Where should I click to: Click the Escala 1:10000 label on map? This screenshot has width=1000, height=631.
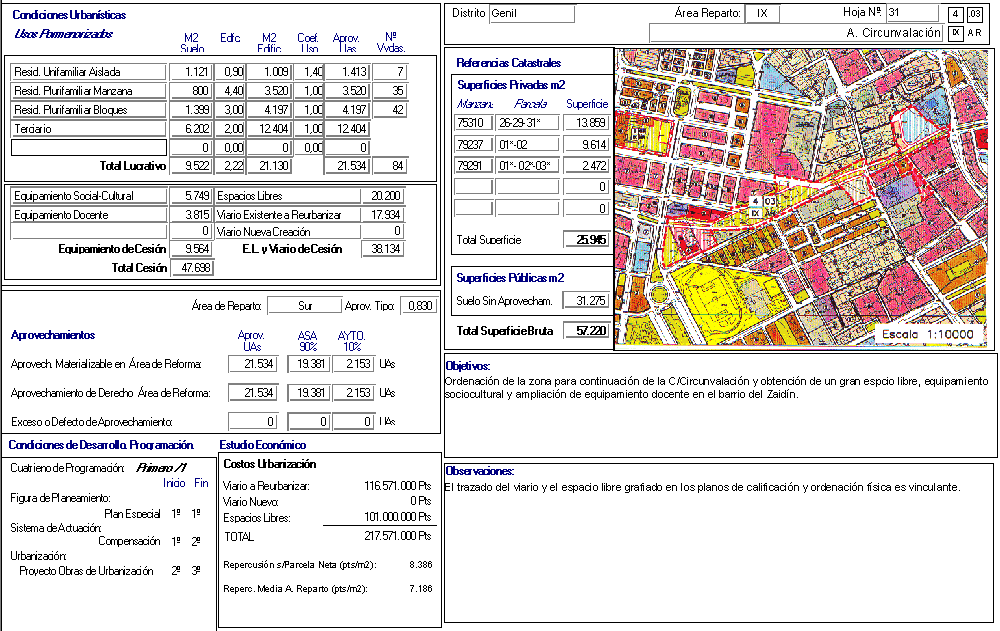[932, 333]
